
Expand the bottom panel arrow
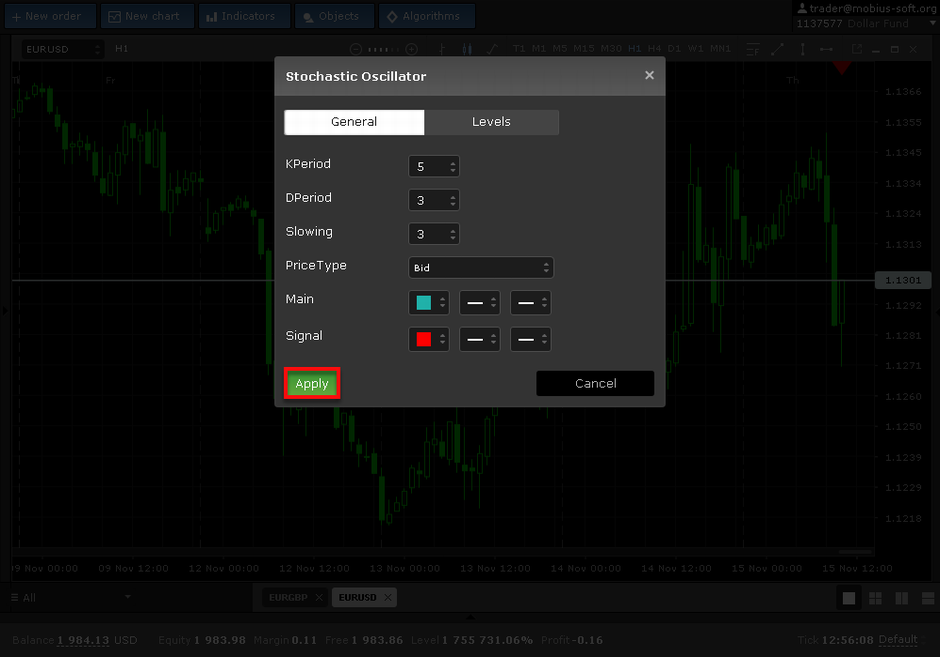[470, 616]
